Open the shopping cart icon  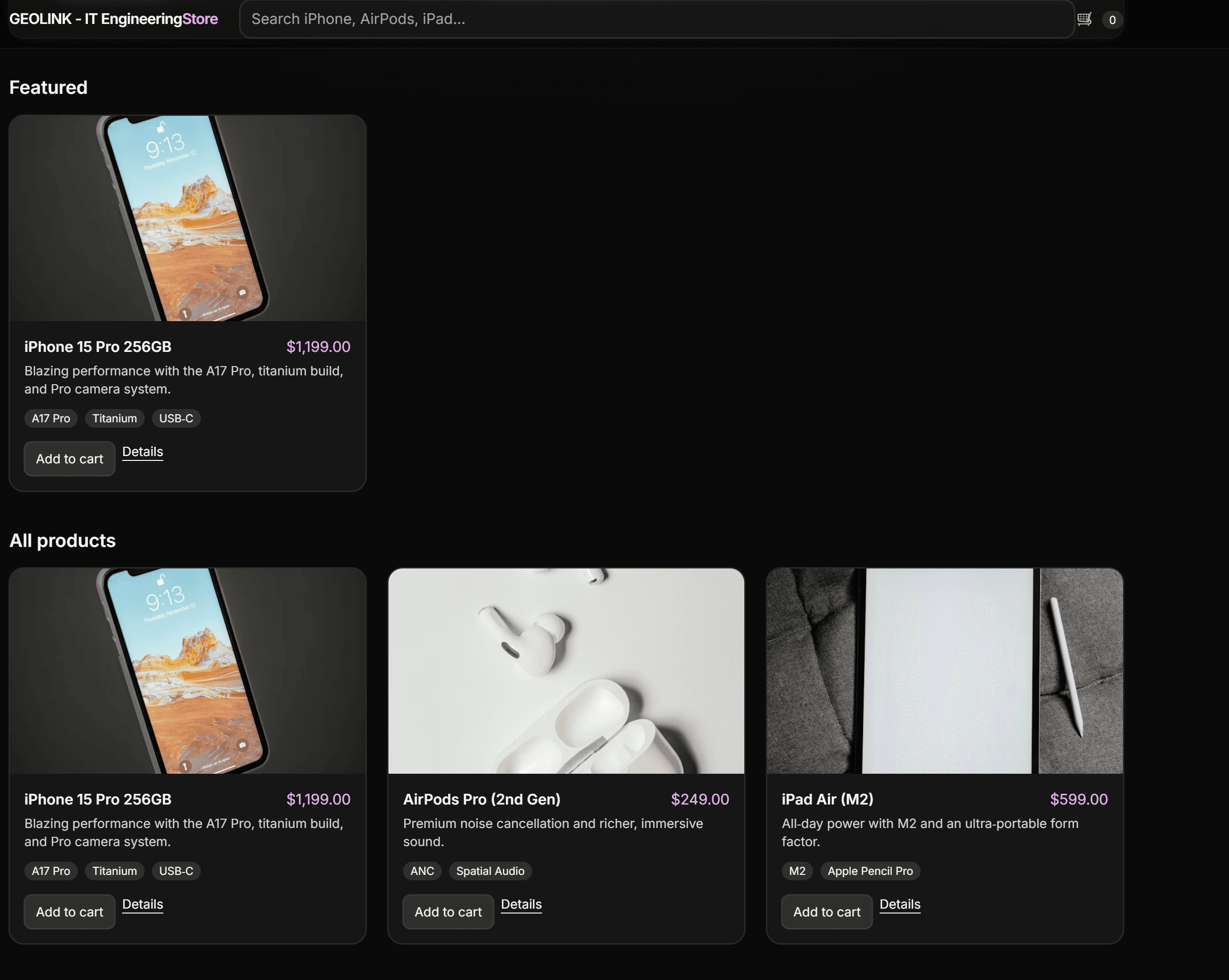pos(1084,20)
